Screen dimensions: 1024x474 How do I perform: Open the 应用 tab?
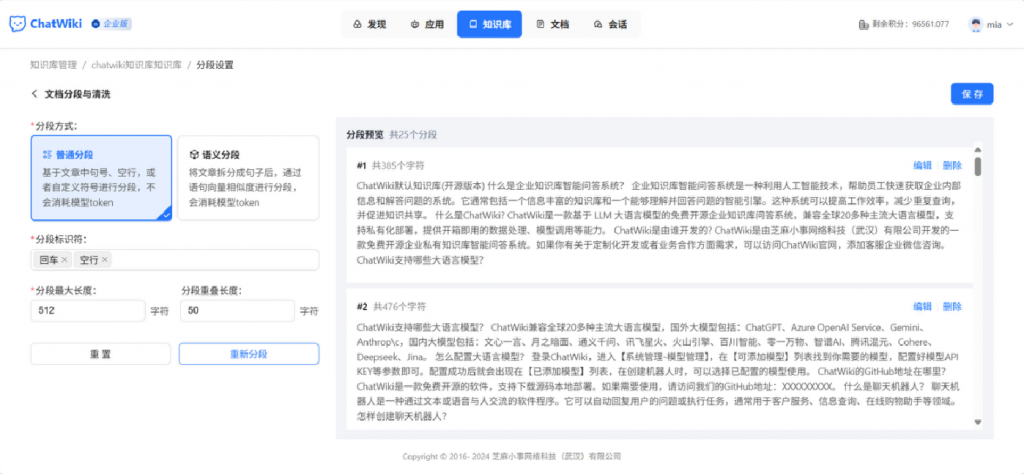tap(427, 24)
